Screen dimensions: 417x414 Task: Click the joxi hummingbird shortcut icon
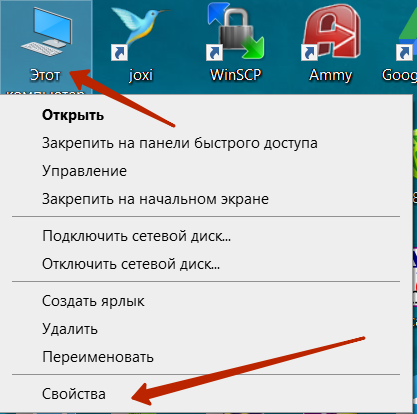[139, 34]
